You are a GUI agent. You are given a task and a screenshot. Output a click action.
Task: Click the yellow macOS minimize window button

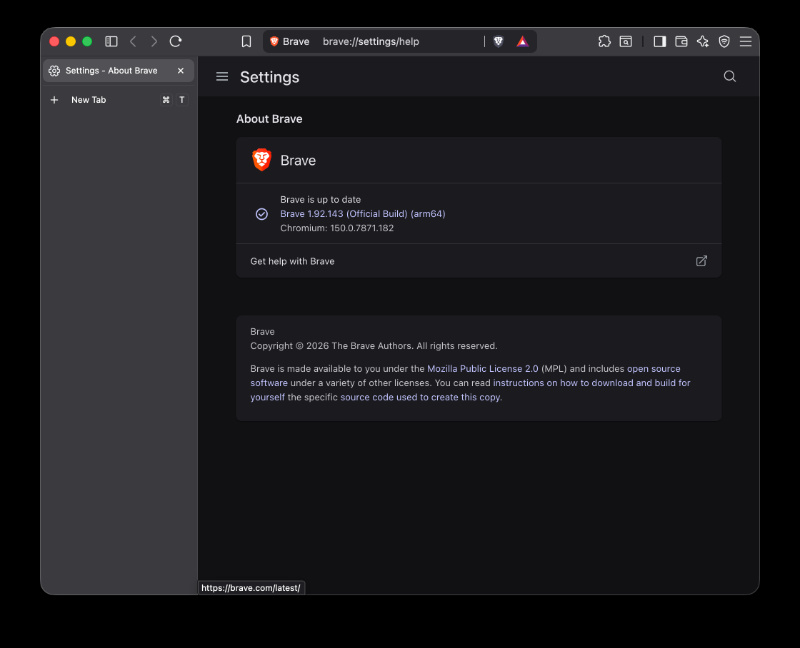pyautogui.click(x=71, y=41)
